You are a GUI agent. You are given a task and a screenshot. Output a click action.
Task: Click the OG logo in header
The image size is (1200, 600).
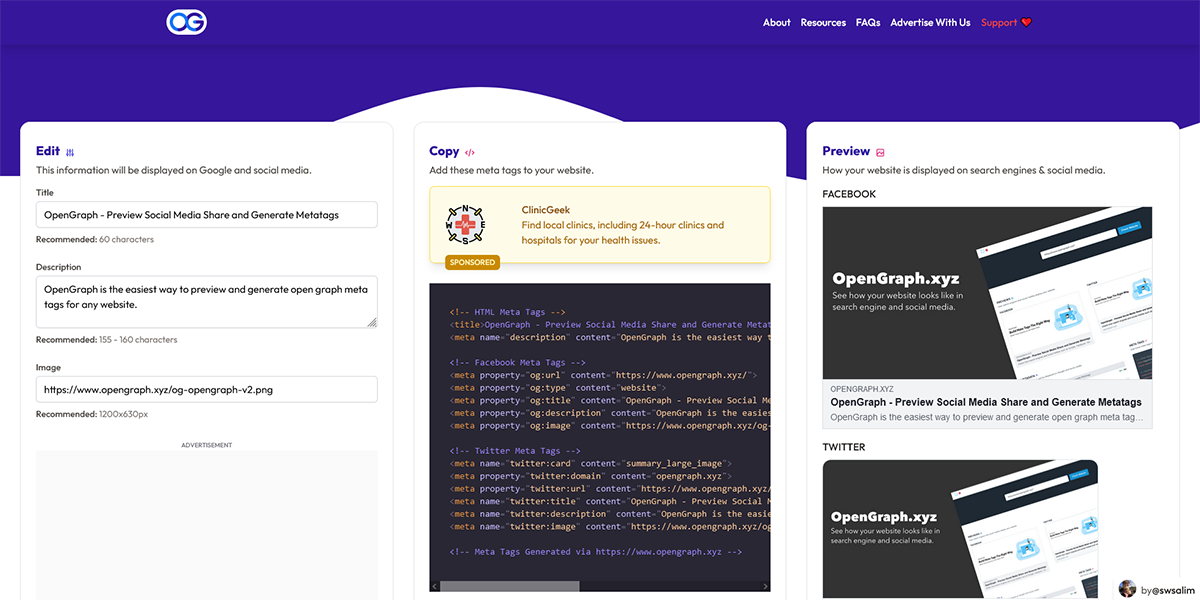(186, 22)
